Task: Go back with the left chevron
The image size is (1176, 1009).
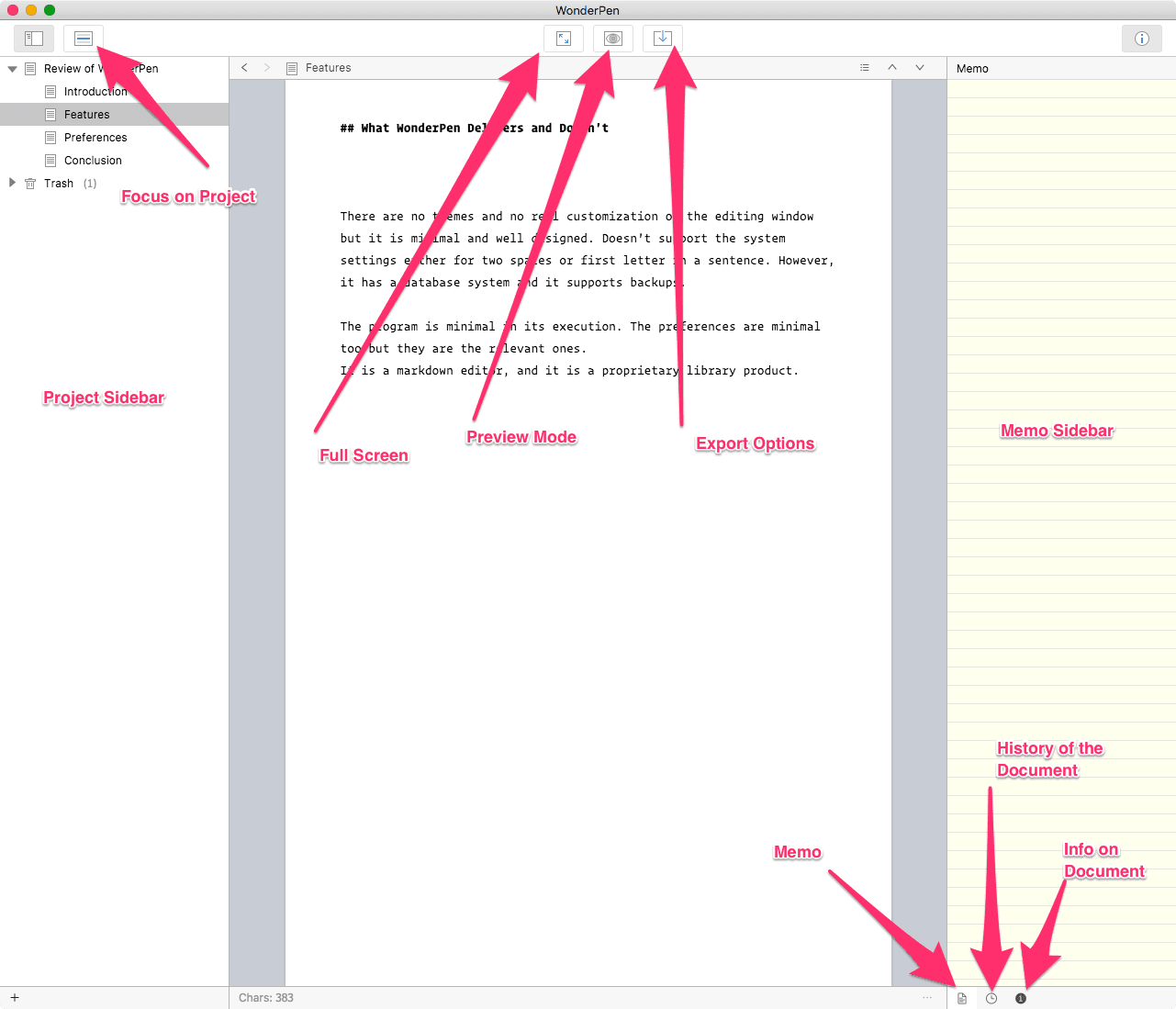Action: [244, 68]
